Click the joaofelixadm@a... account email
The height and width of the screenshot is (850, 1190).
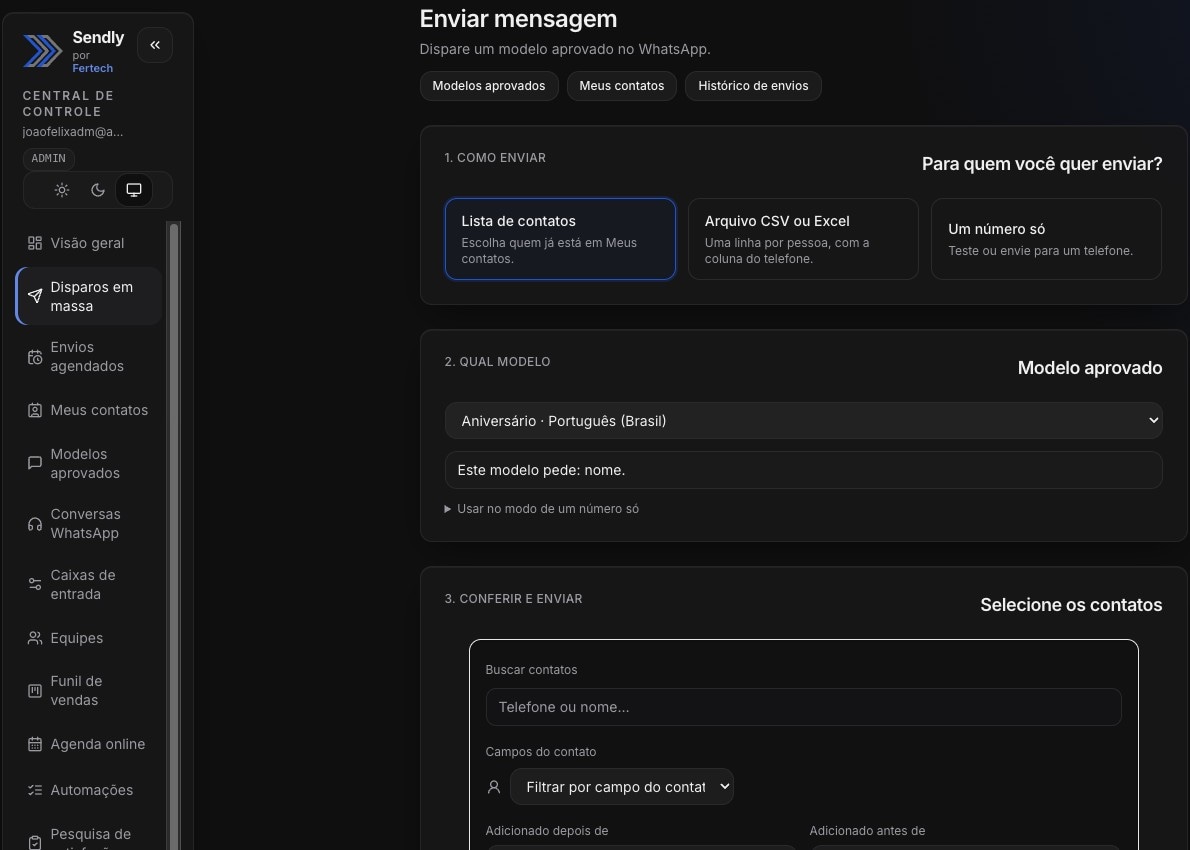(x=73, y=132)
